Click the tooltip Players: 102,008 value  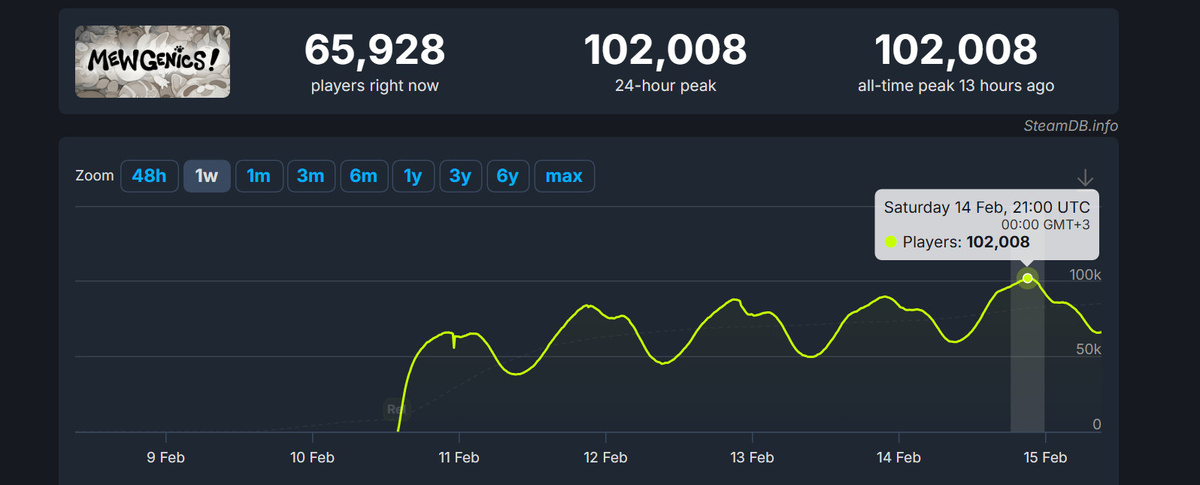tap(966, 242)
